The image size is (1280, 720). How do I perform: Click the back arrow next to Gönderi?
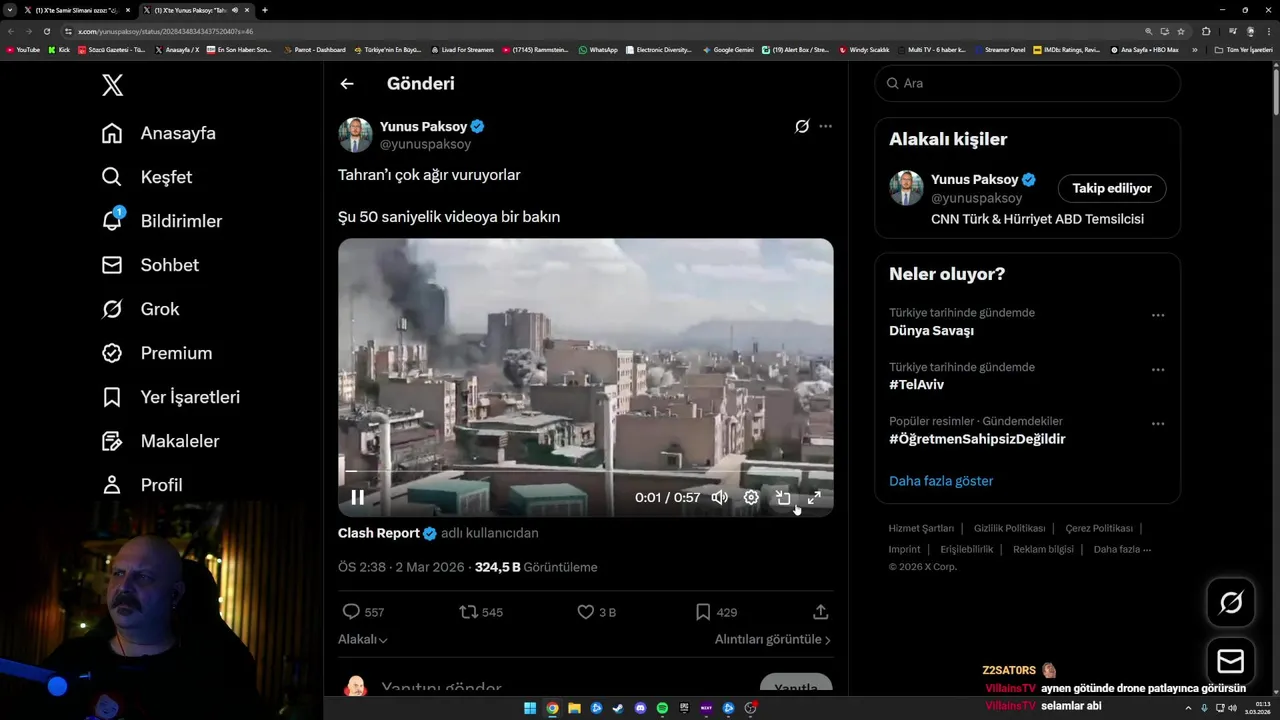point(347,84)
